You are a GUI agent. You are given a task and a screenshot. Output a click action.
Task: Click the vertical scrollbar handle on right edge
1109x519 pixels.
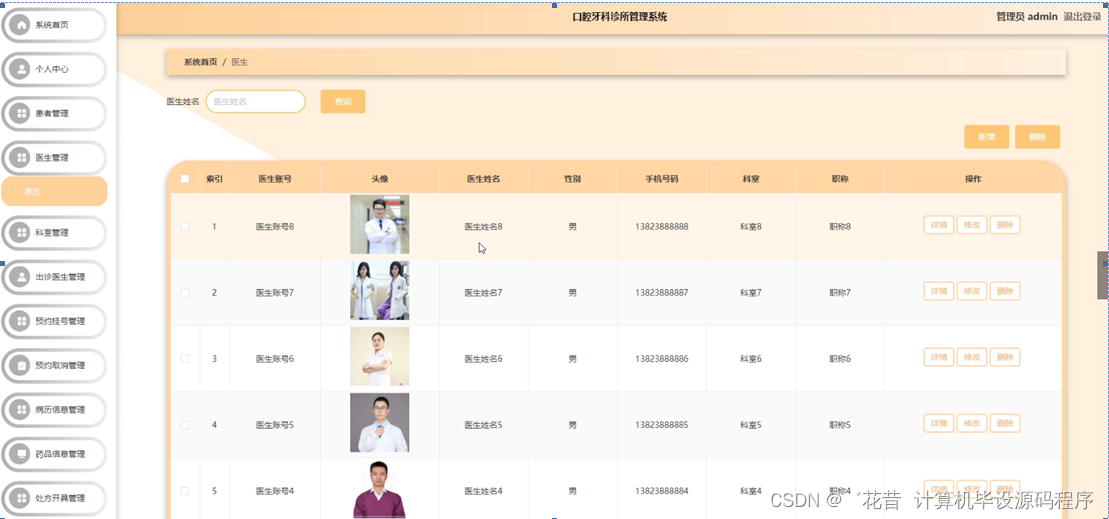click(1103, 275)
